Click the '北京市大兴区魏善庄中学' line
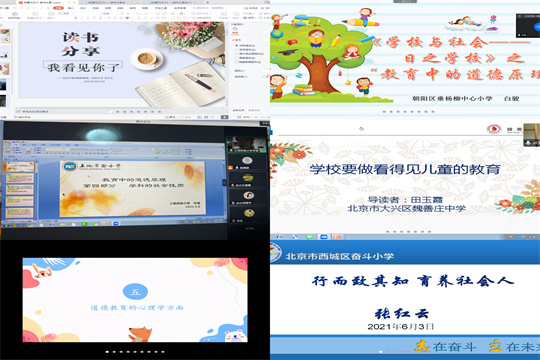540x360 pixels. 406,208
